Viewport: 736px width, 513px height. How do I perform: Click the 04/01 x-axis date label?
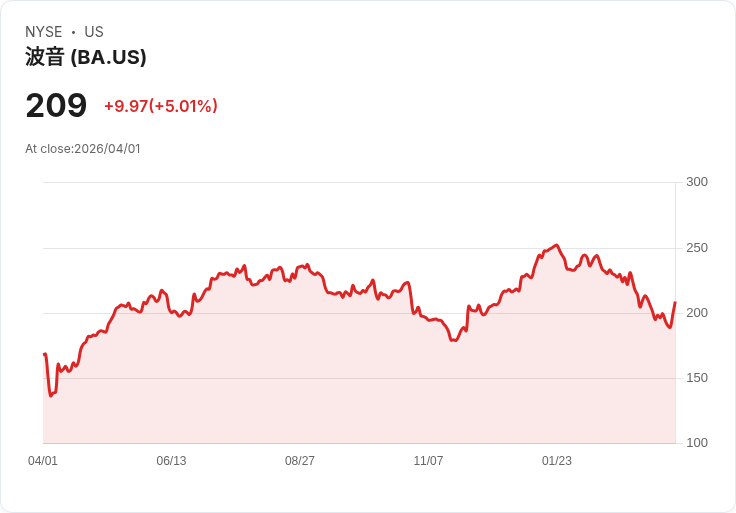click(x=43, y=461)
